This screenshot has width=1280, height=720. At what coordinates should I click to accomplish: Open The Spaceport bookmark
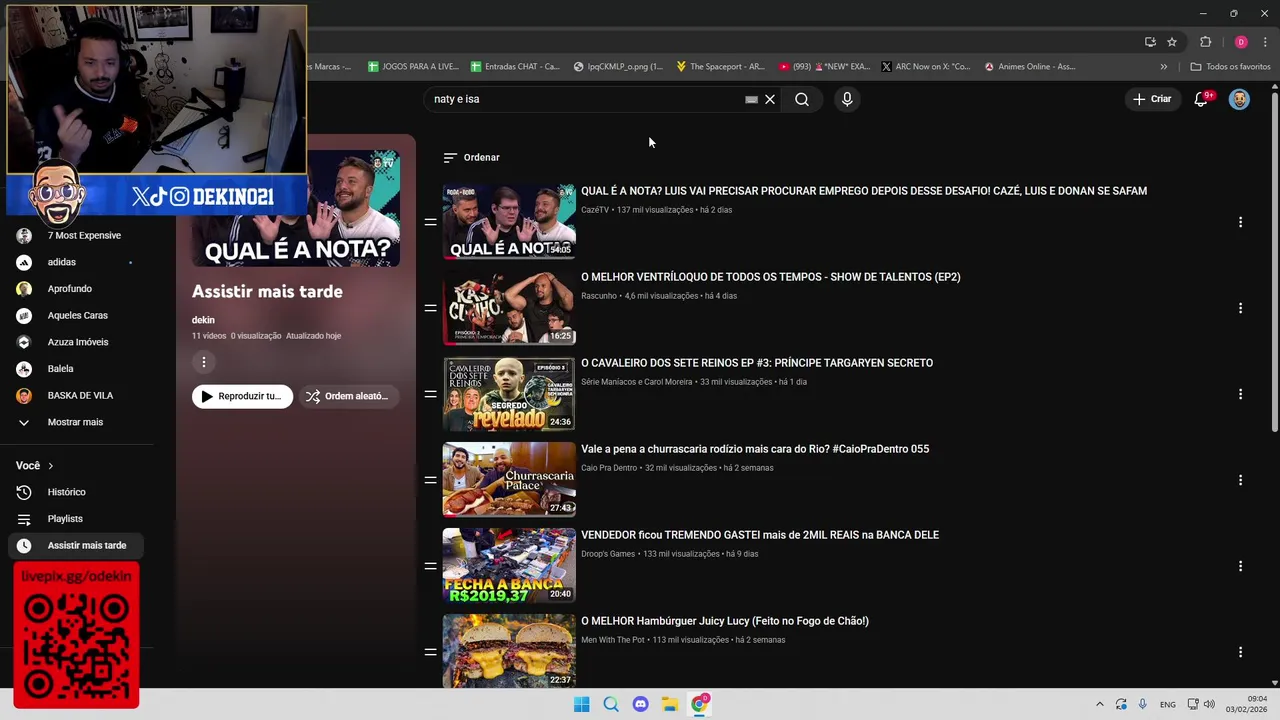[720, 67]
